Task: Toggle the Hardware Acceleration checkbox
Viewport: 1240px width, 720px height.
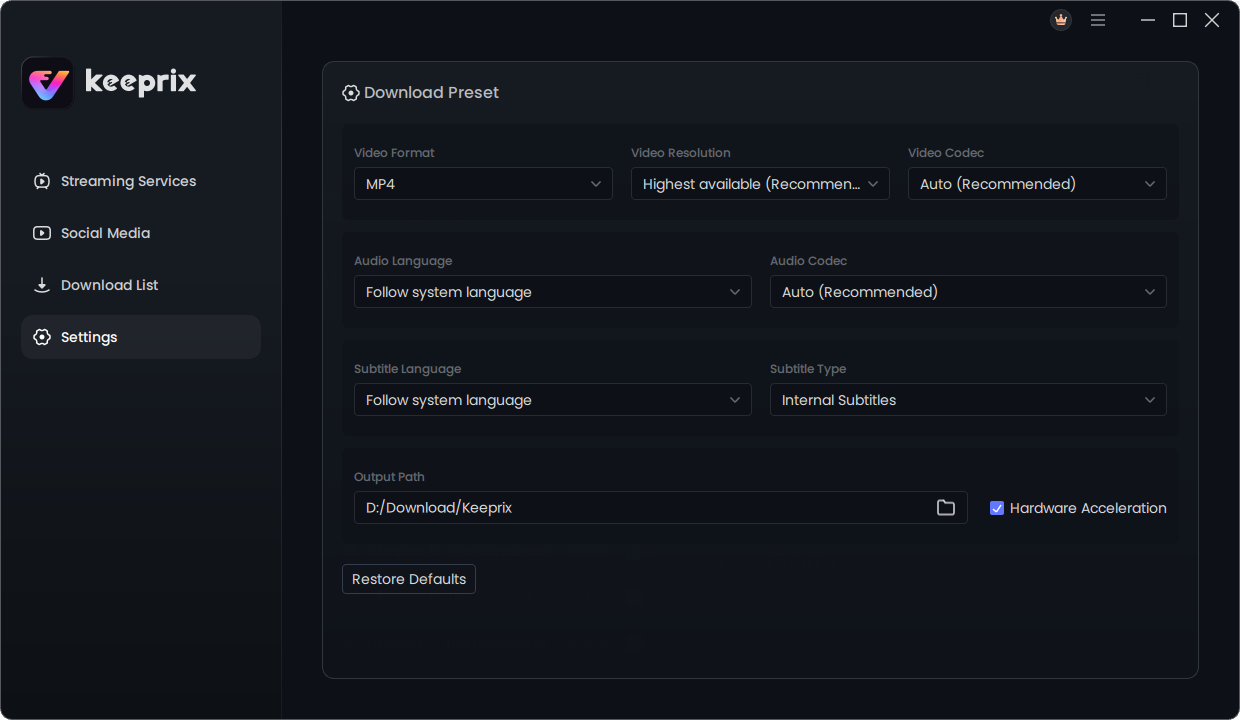Action: pos(997,508)
